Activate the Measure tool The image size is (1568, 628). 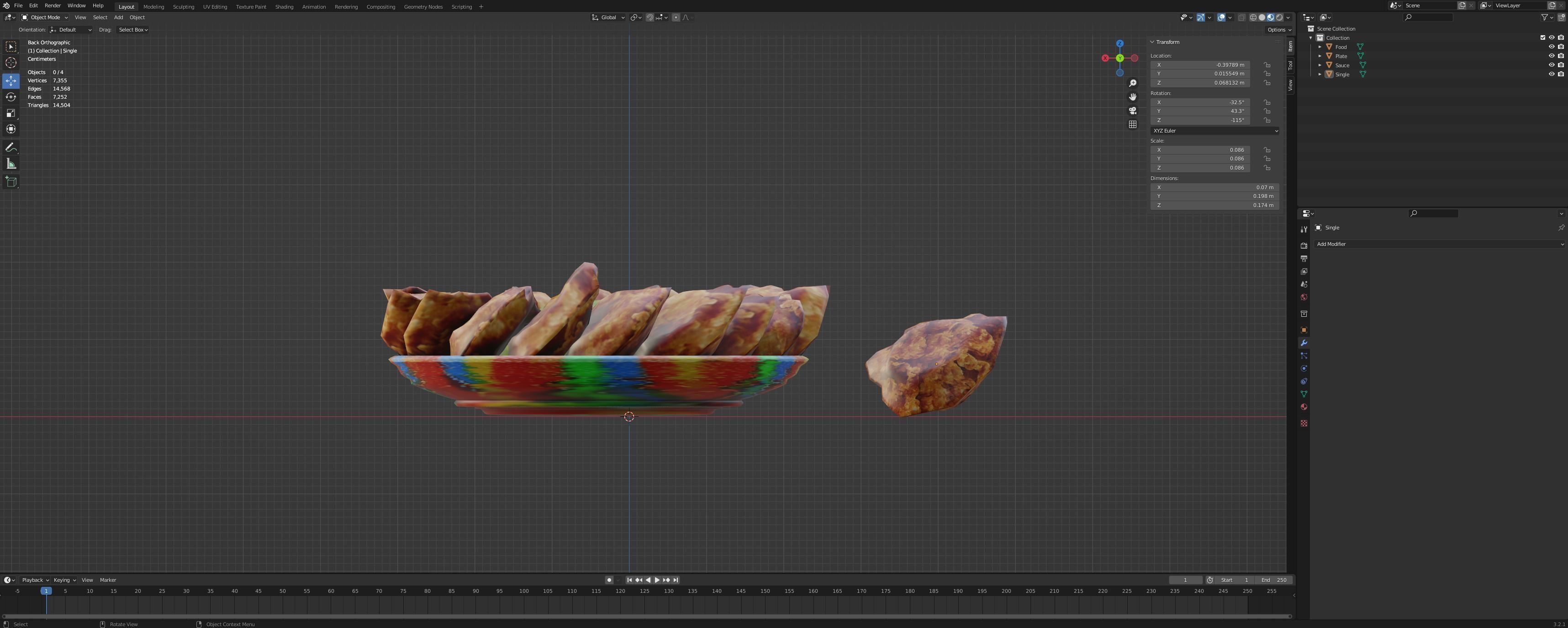pyautogui.click(x=11, y=163)
